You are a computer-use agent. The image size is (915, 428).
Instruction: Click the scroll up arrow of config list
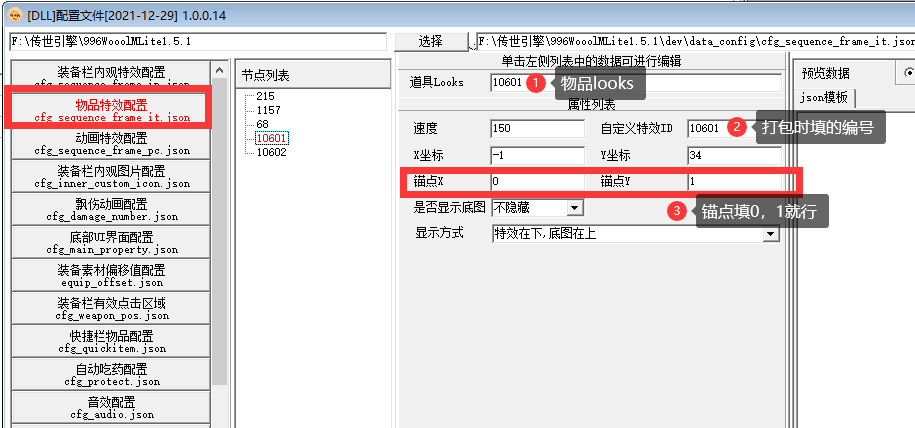[219, 71]
